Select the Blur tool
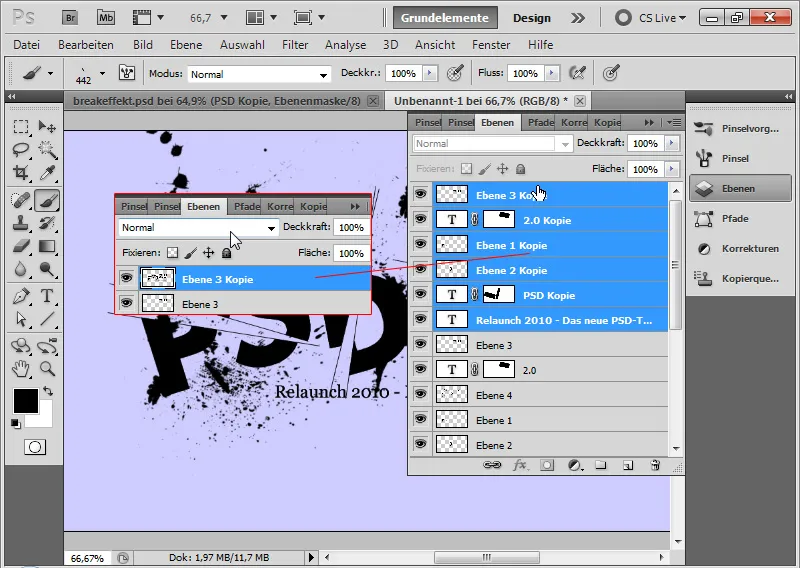 [20, 269]
